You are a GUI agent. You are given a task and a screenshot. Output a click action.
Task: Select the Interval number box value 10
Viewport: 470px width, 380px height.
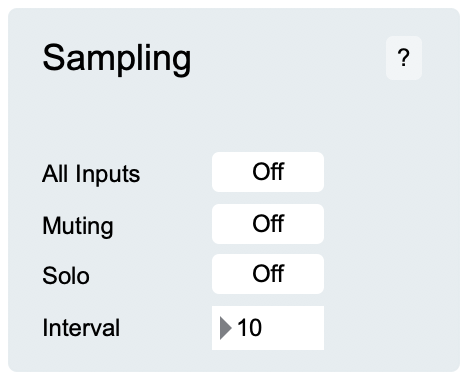point(249,328)
